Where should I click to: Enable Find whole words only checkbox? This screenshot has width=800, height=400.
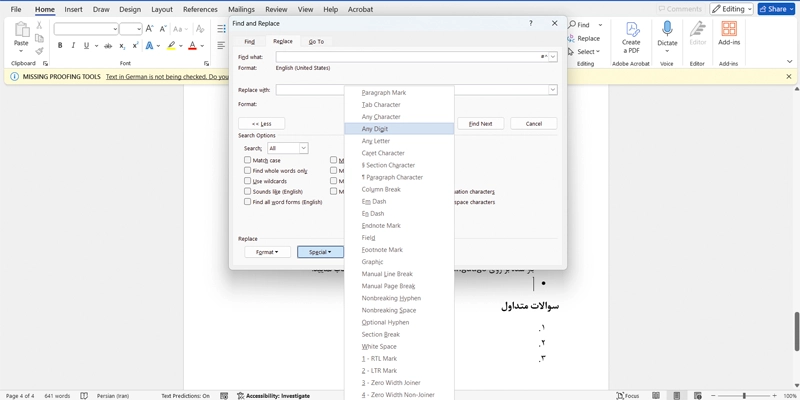247,170
